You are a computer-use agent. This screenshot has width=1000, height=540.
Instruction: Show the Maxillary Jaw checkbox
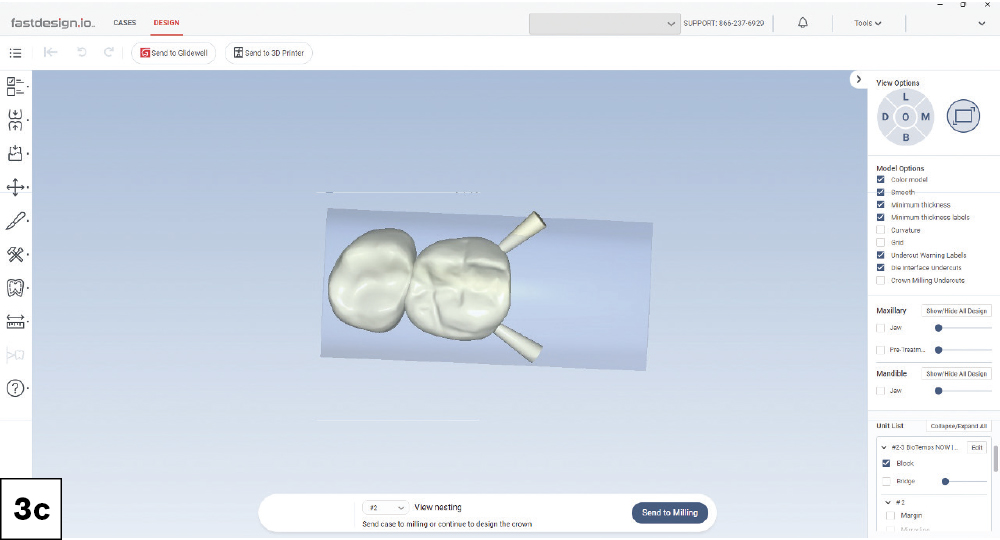[x=881, y=328]
